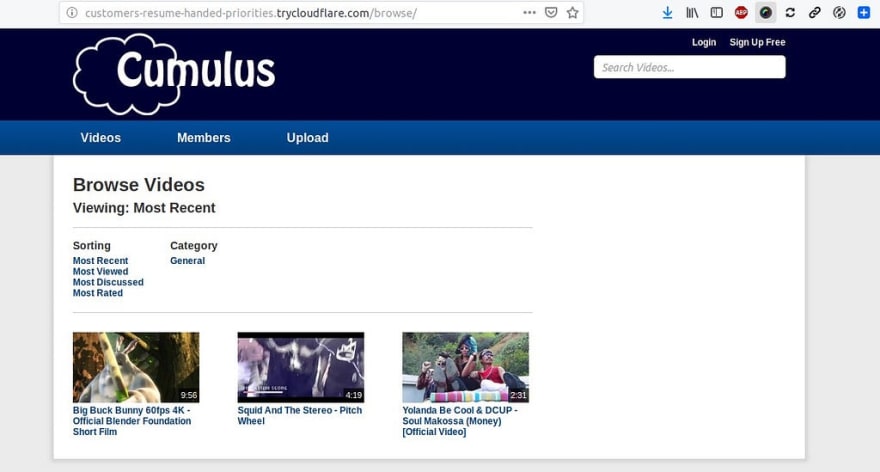880x472 pixels.
Task: Open the Downloads arrow icon
Action: pos(667,12)
